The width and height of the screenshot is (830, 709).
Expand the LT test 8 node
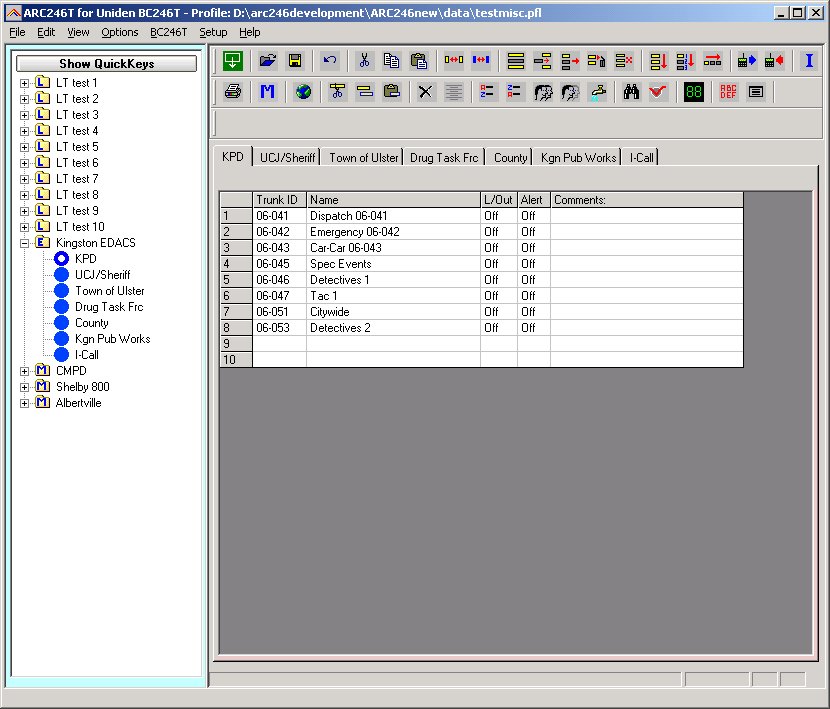point(24,195)
